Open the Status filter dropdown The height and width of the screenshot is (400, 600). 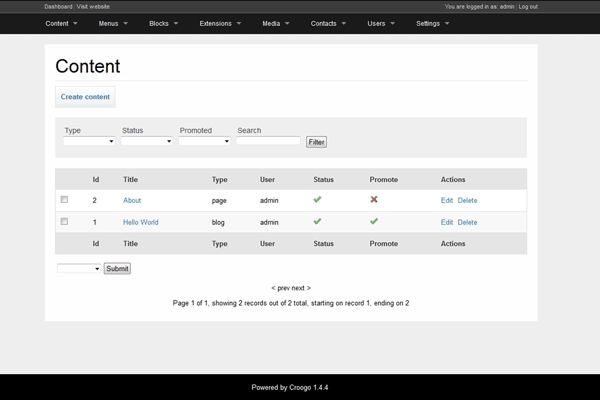coord(147,142)
